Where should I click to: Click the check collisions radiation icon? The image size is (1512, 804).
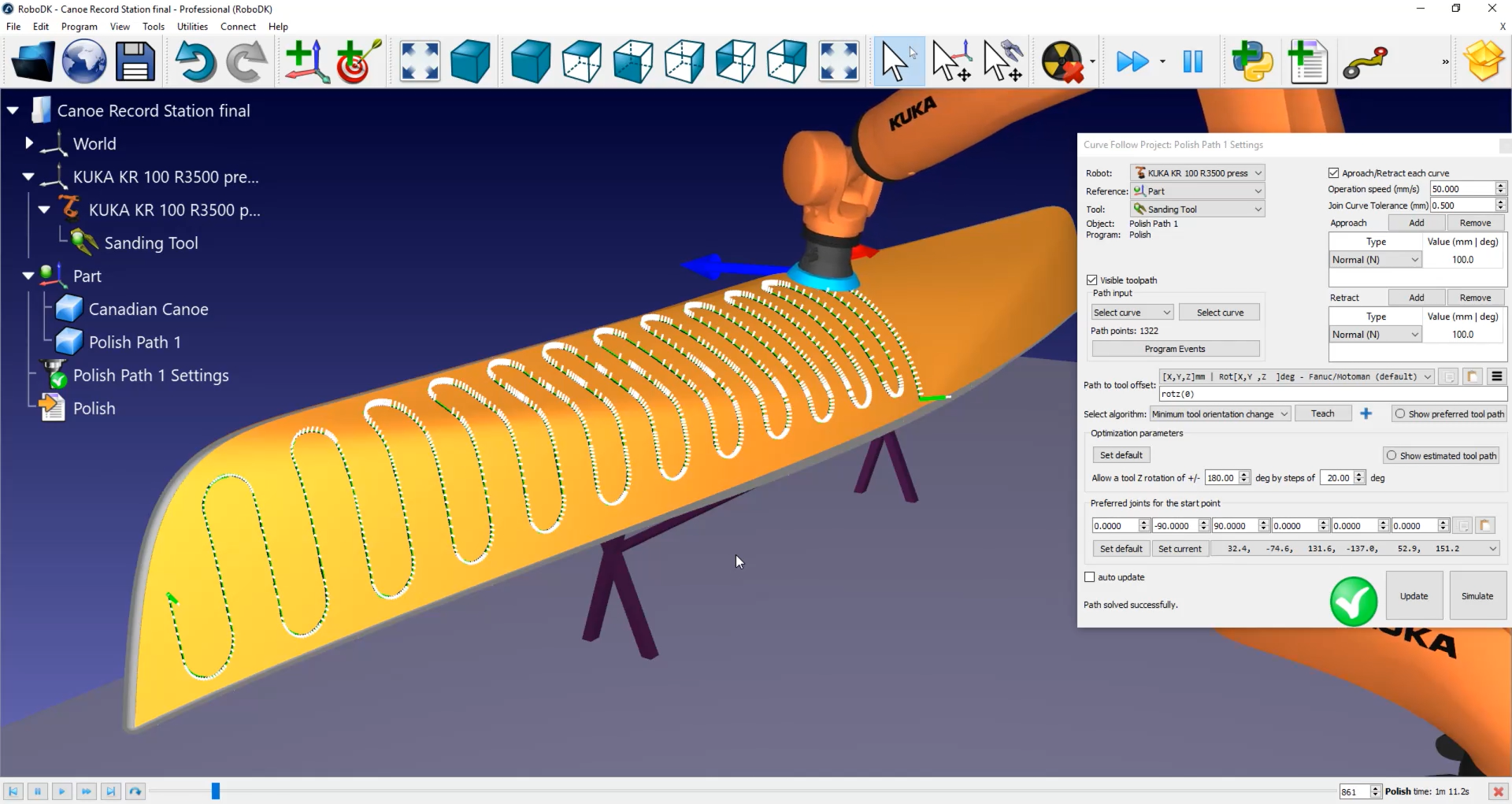(1062, 61)
